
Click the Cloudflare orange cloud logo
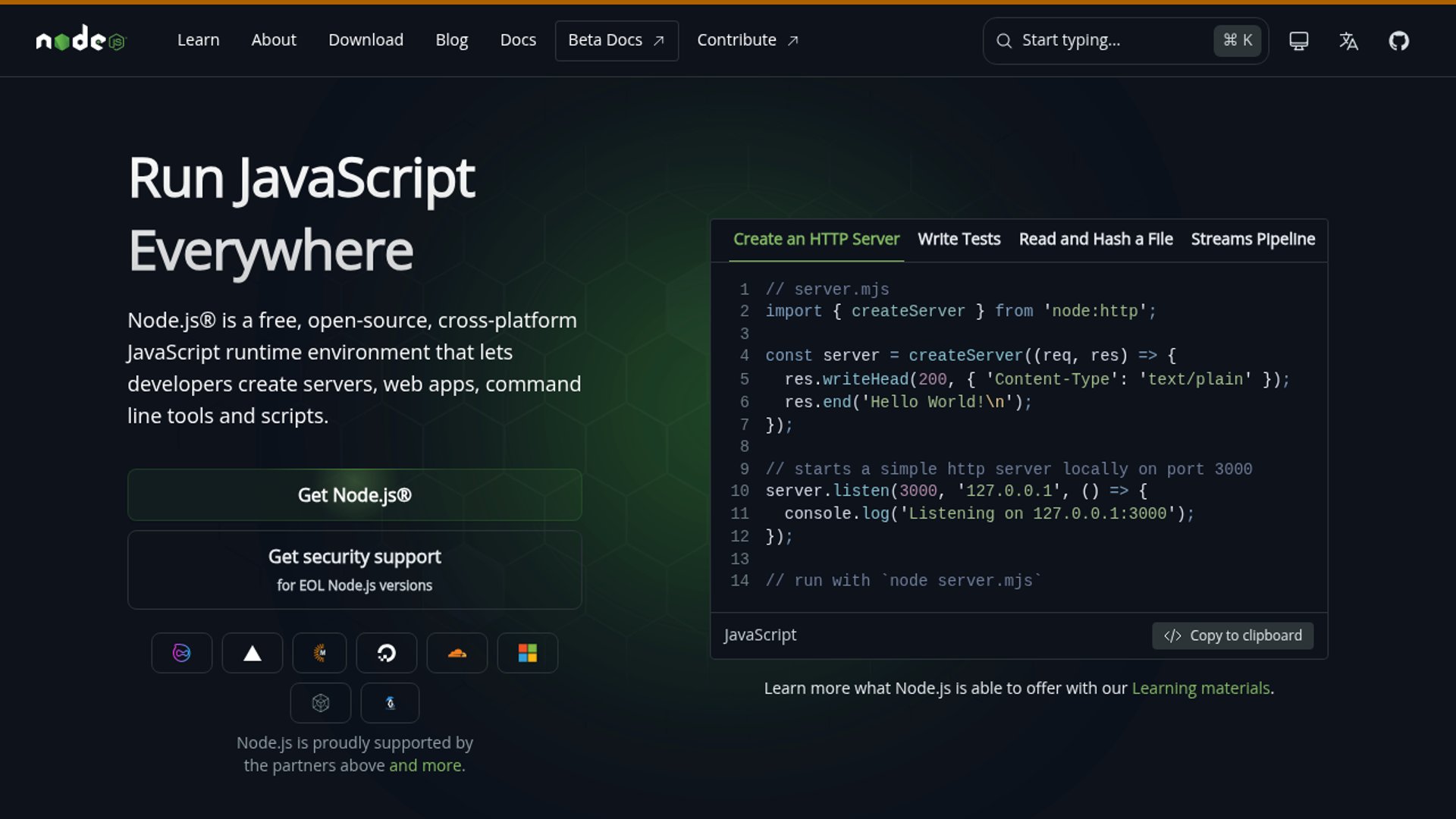pos(457,653)
